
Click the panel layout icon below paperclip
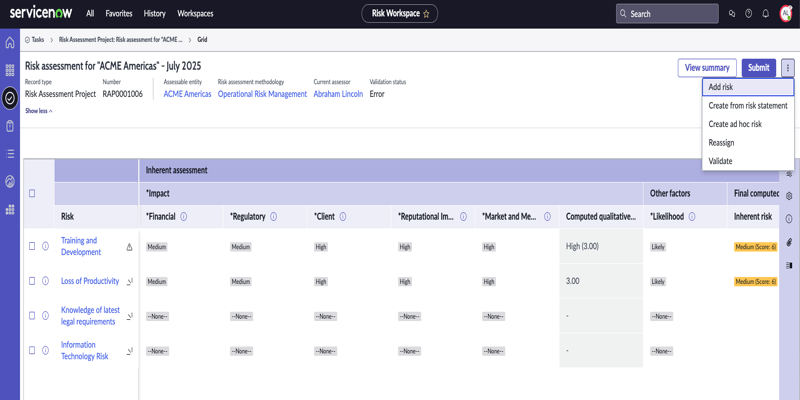point(789,265)
